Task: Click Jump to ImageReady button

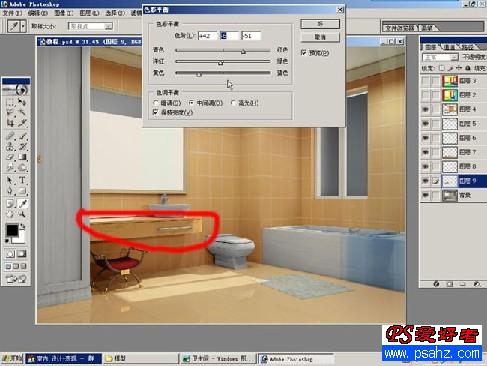Action: coord(16,279)
